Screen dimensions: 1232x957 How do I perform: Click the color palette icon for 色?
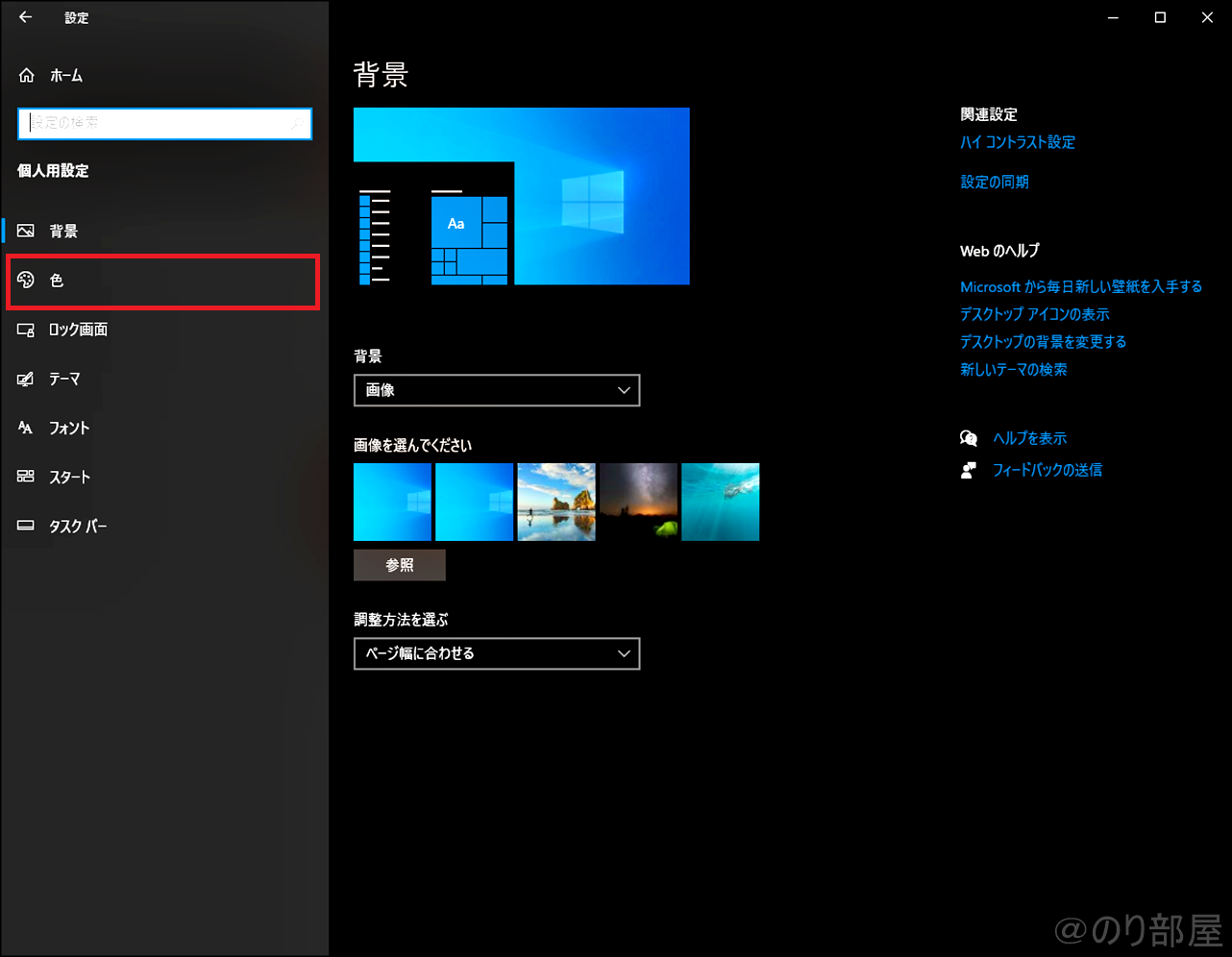point(26,280)
